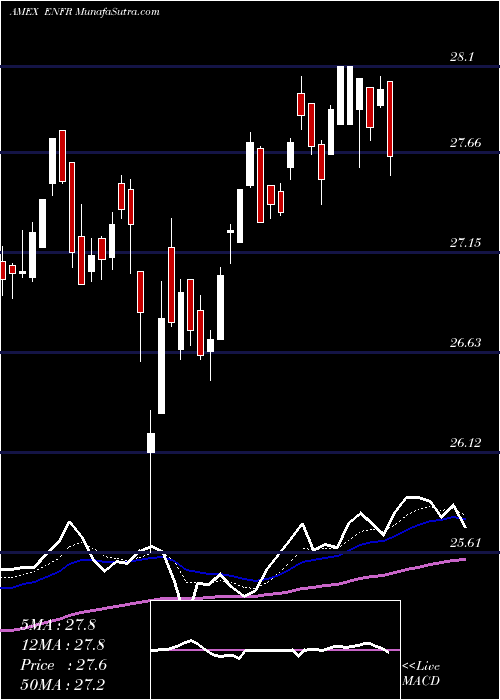
Task: Click the 12MA : 27.8 readout
Action: tap(62, 645)
